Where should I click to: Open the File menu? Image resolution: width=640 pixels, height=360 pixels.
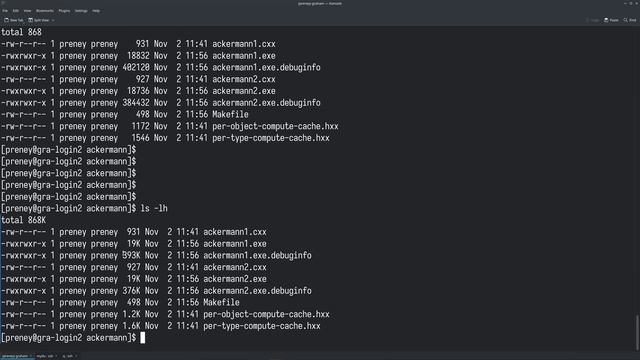[x=5, y=11]
